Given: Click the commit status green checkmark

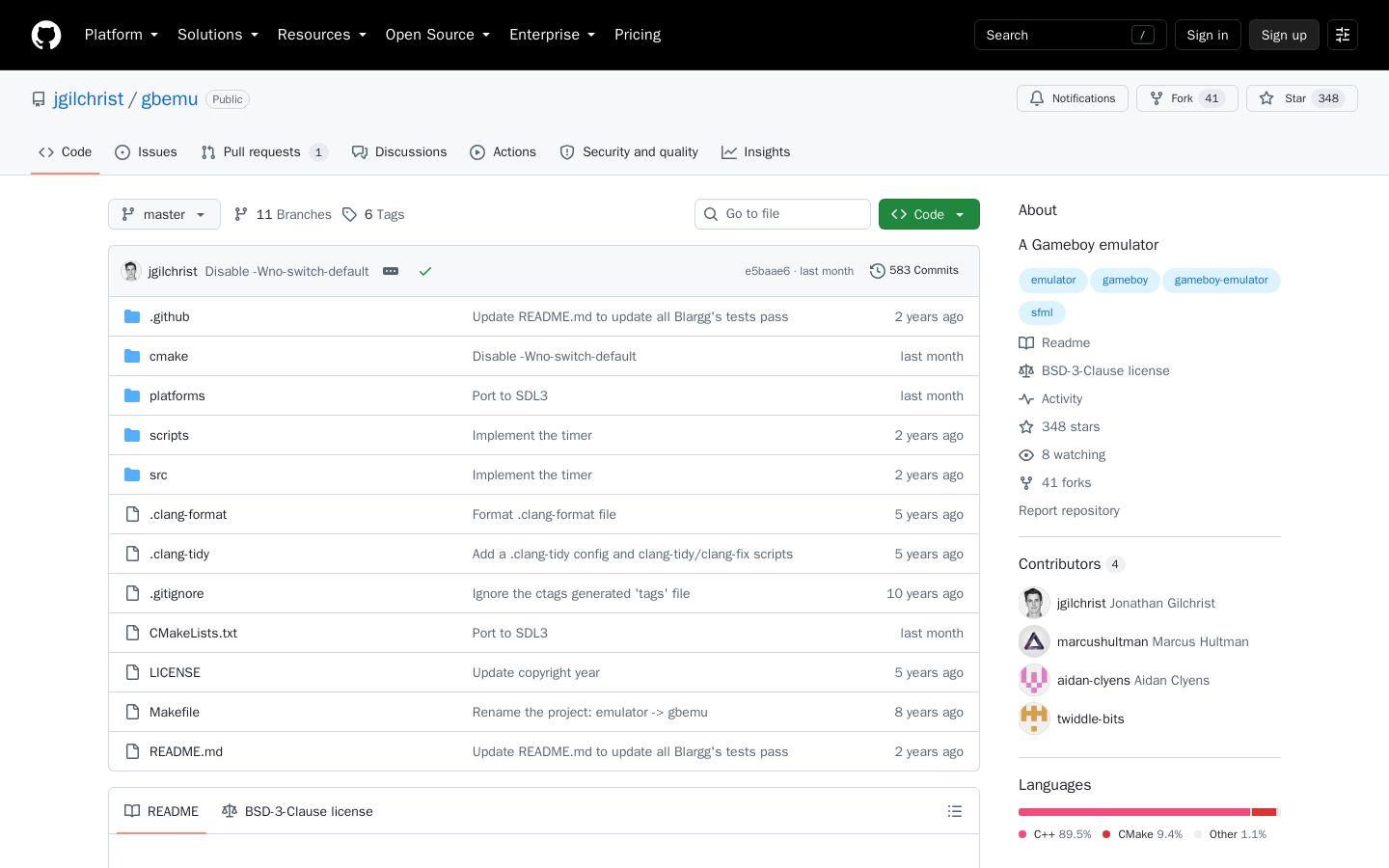Looking at the screenshot, I should pos(425,271).
